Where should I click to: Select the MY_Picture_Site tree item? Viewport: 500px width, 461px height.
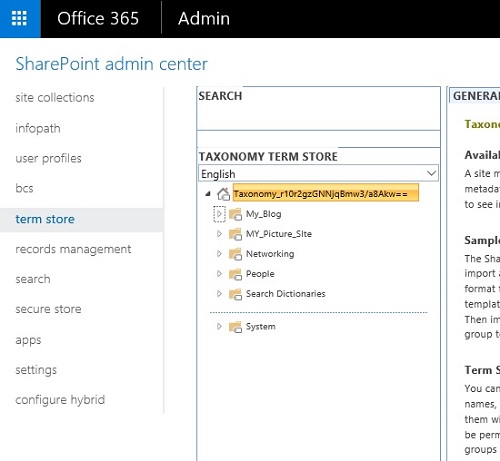tap(279, 234)
